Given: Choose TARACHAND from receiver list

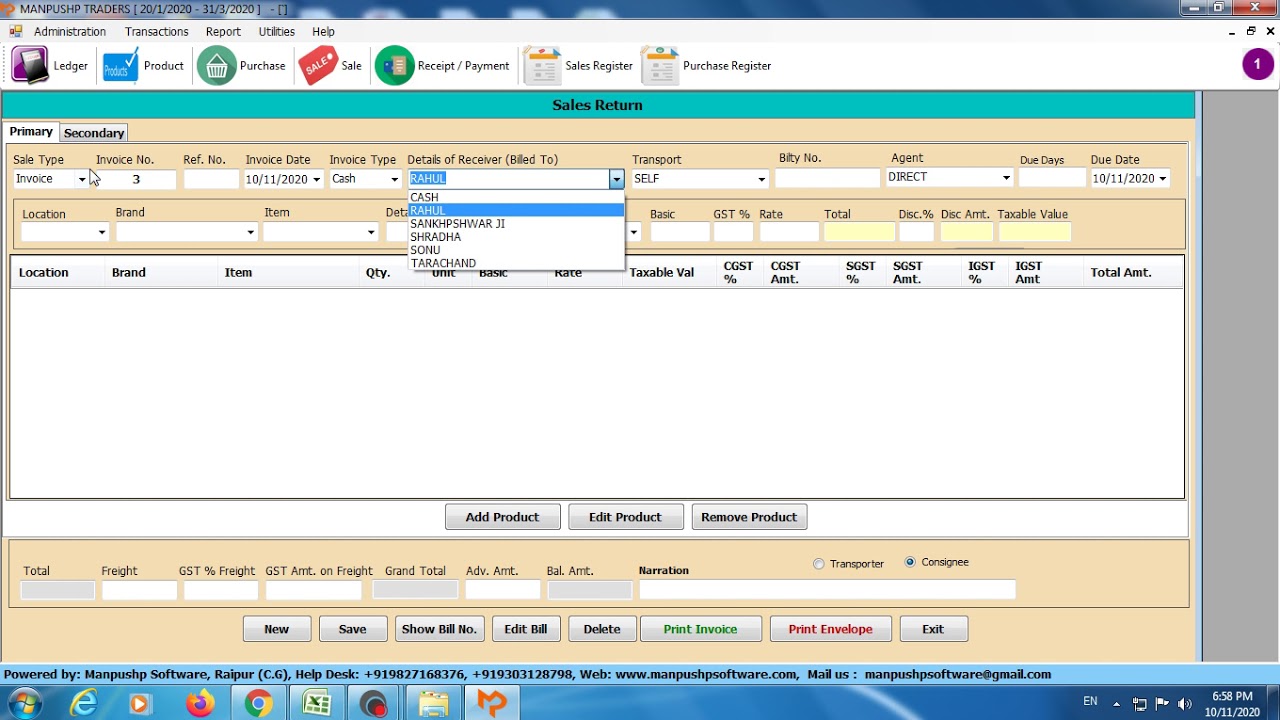Looking at the screenshot, I should (516, 263).
